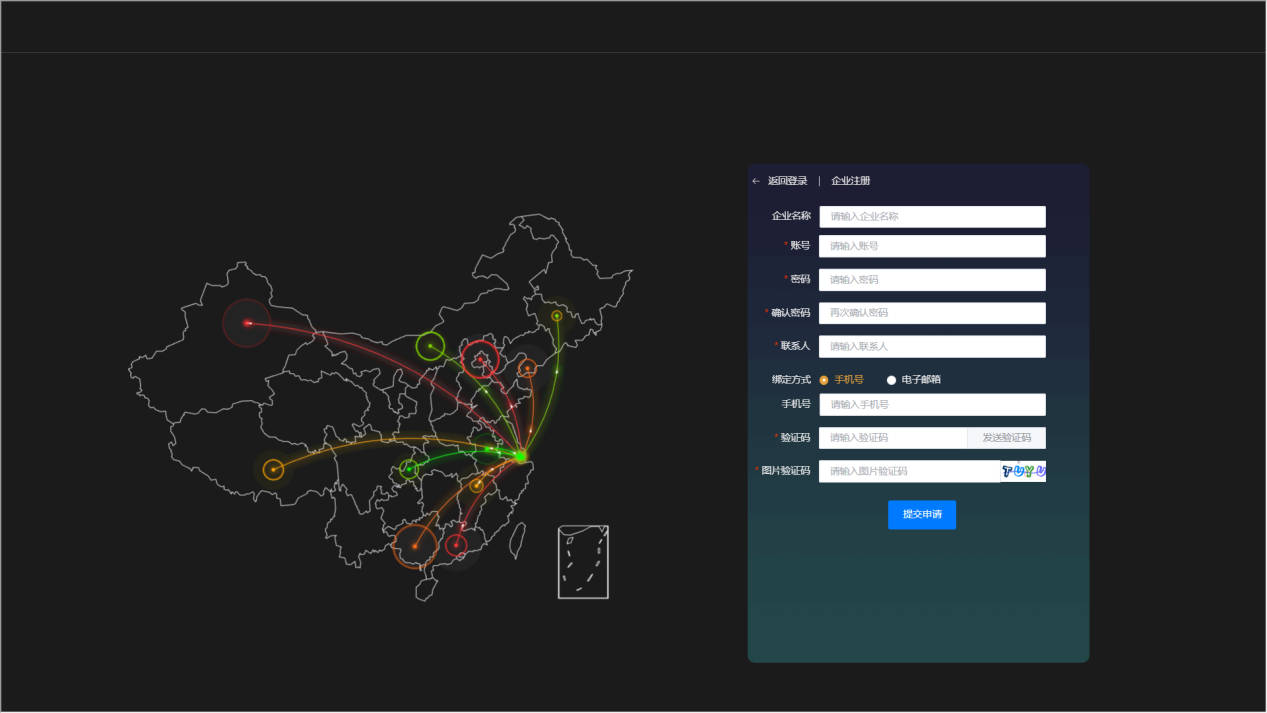
Task: Click the 请输入手机号 phone number field
Action: coord(931,405)
